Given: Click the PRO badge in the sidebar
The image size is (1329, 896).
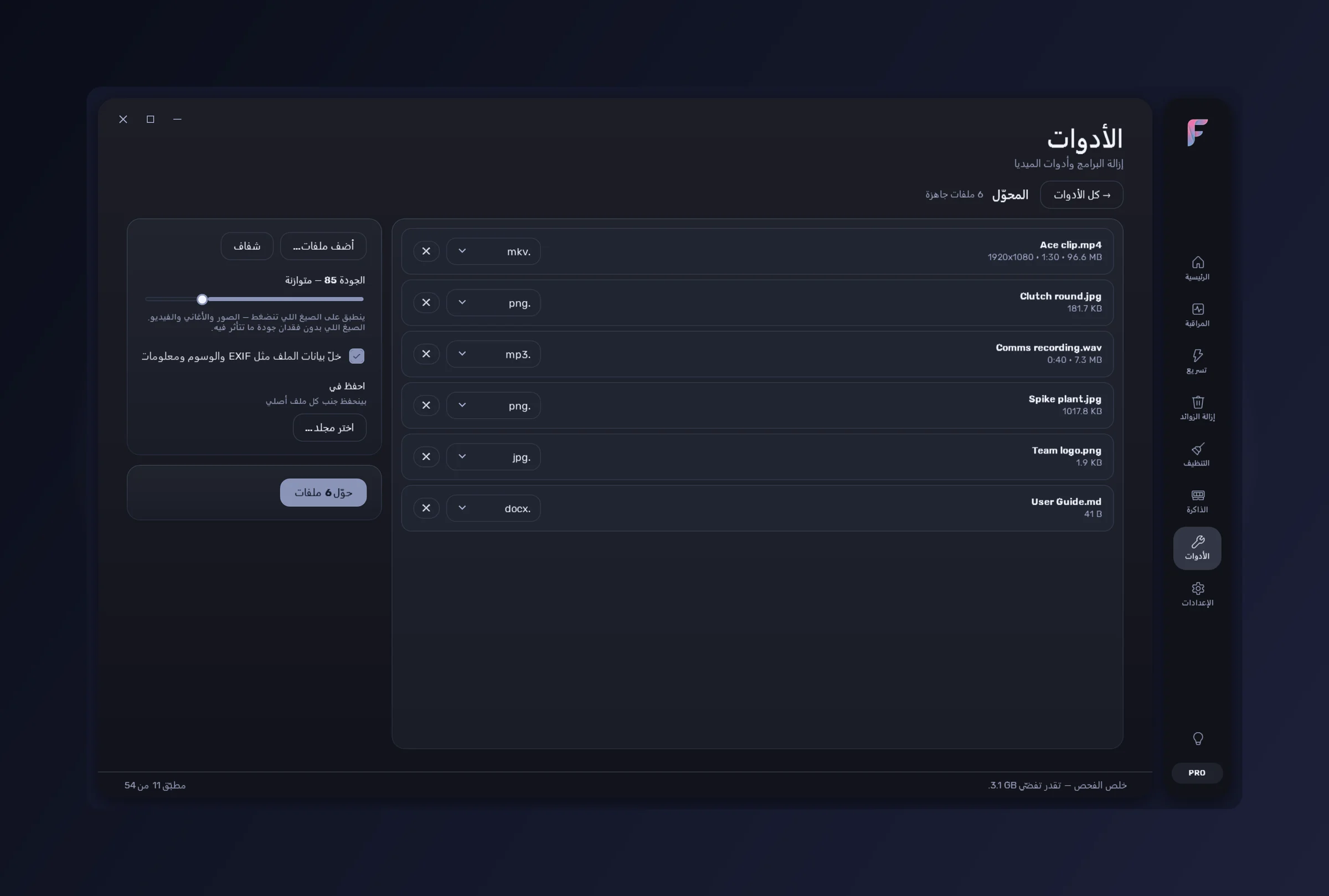Looking at the screenshot, I should click(1197, 773).
